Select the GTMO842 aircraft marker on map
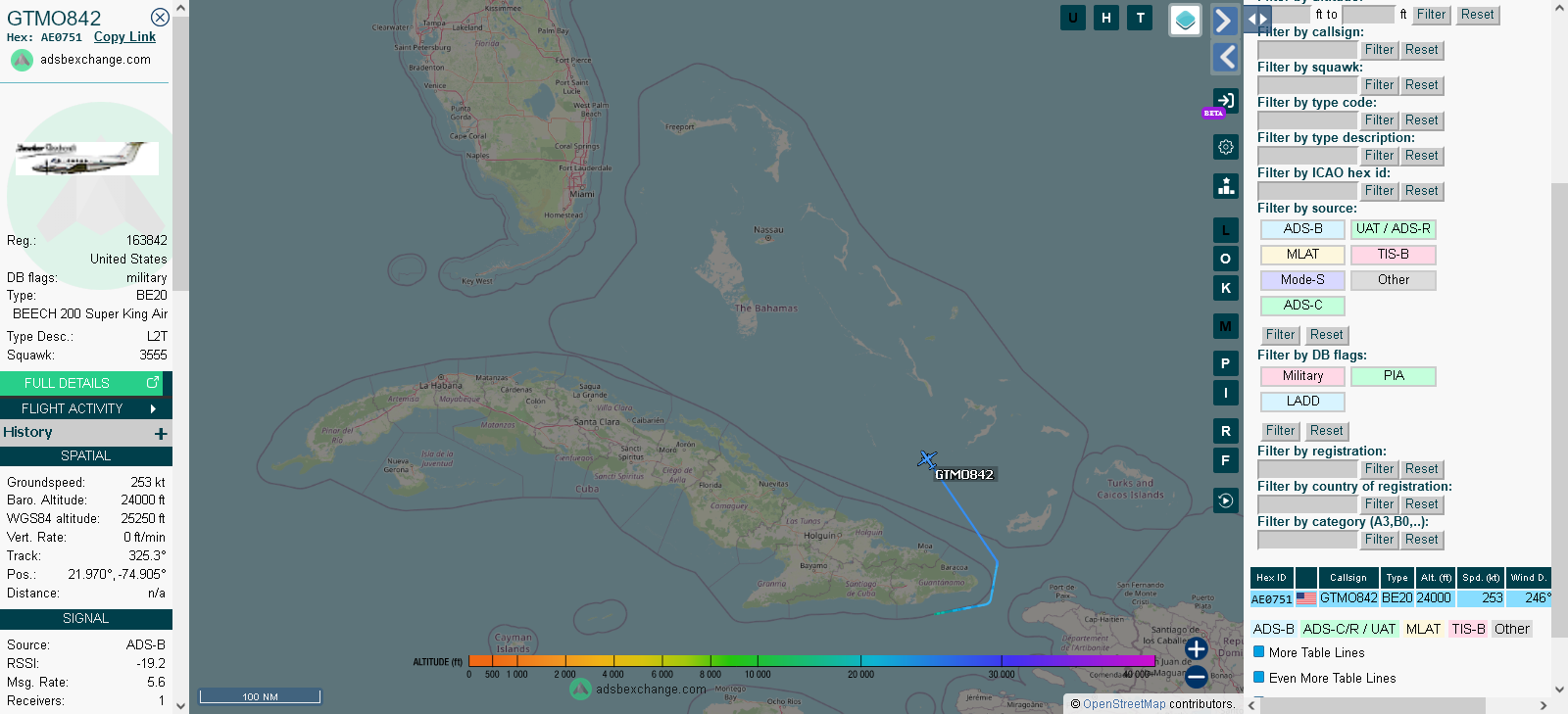The height and width of the screenshot is (714, 1568). coord(927,458)
